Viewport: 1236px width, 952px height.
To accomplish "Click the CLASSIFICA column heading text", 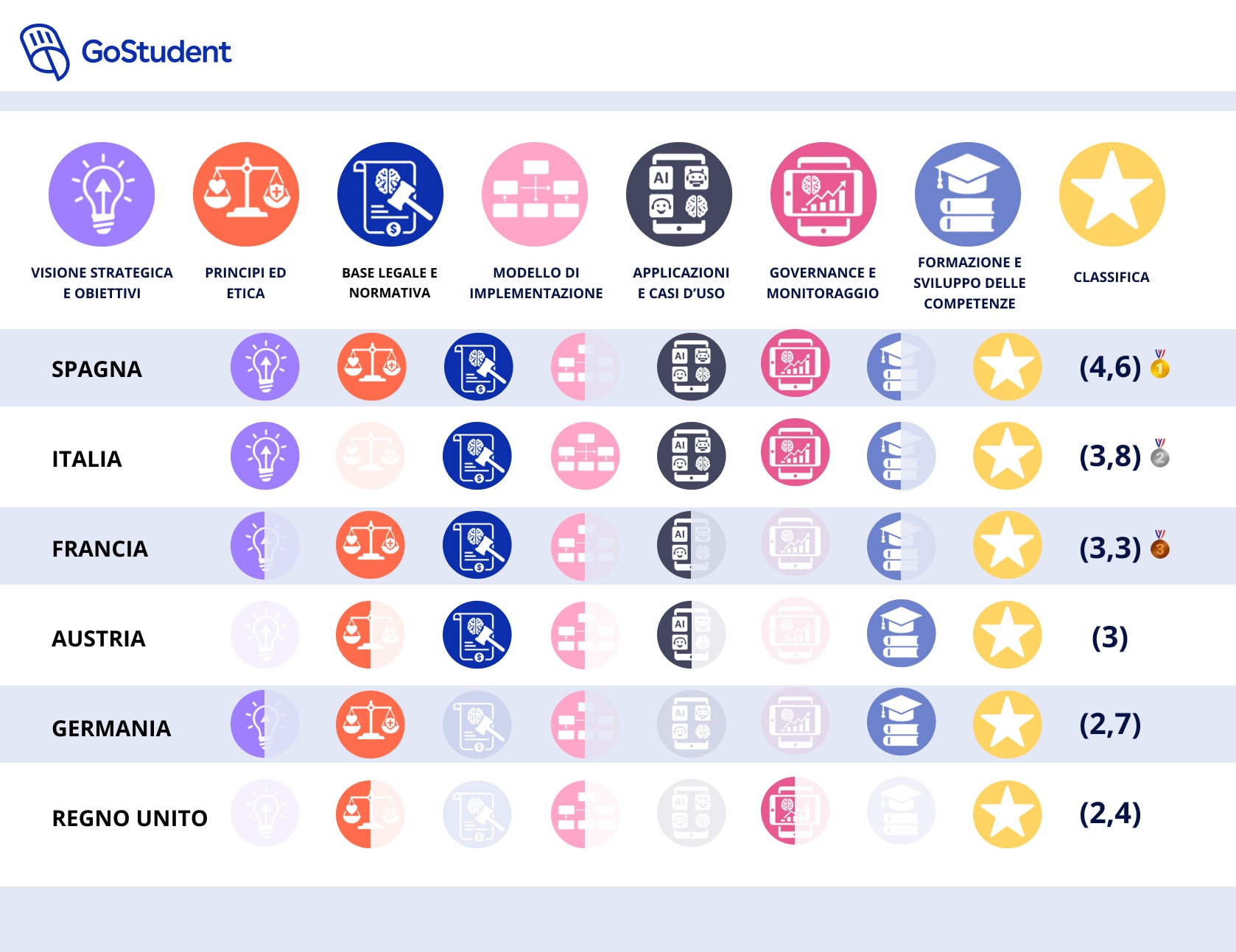I will coord(1111,278).
